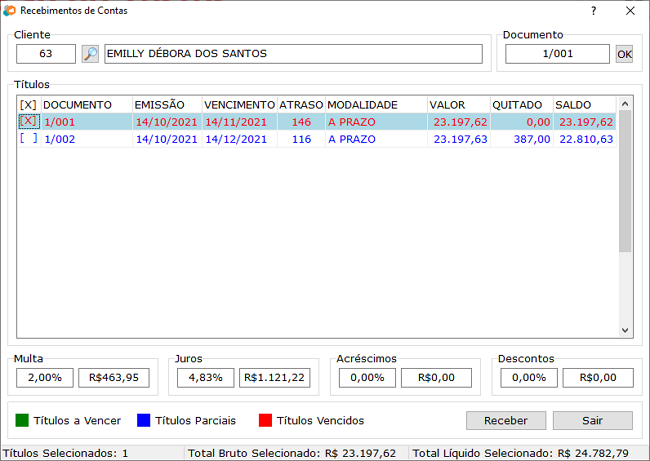Image resolution: width=650 pixels, height=461 pixels.
Task: Click the Descontos value field
Action: click(598, 378)
